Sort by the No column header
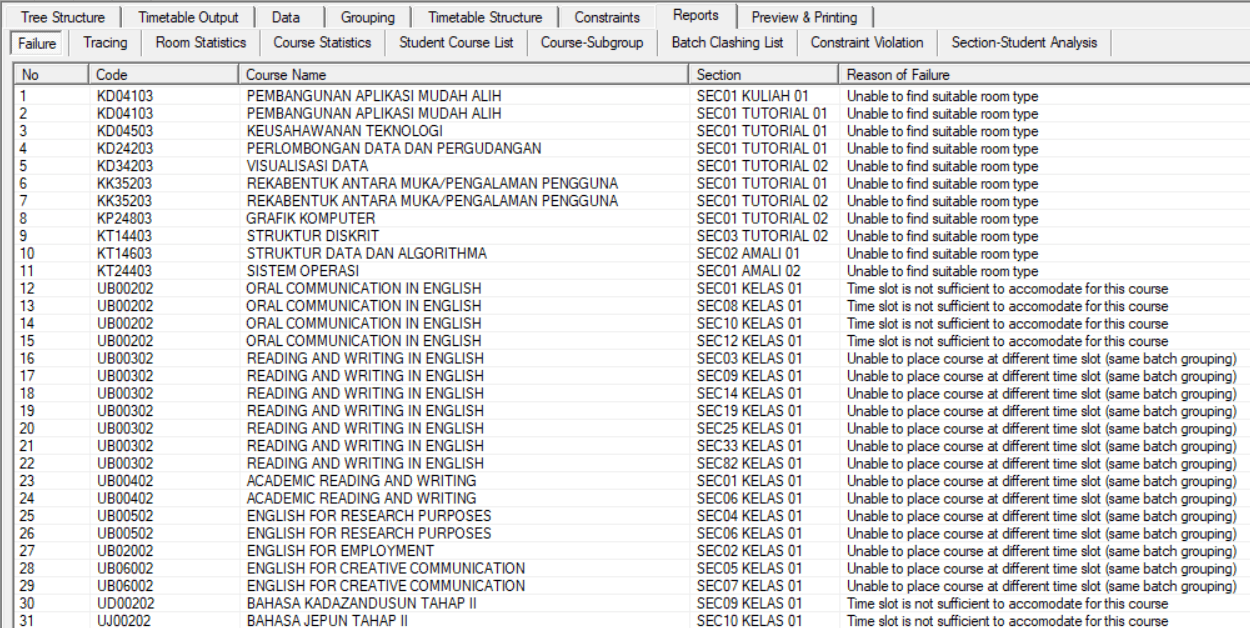 [52, 75]
